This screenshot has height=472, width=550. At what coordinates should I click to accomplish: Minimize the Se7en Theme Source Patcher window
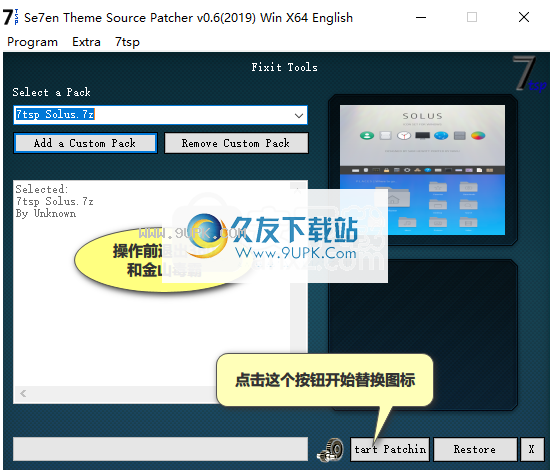(421, 17)
